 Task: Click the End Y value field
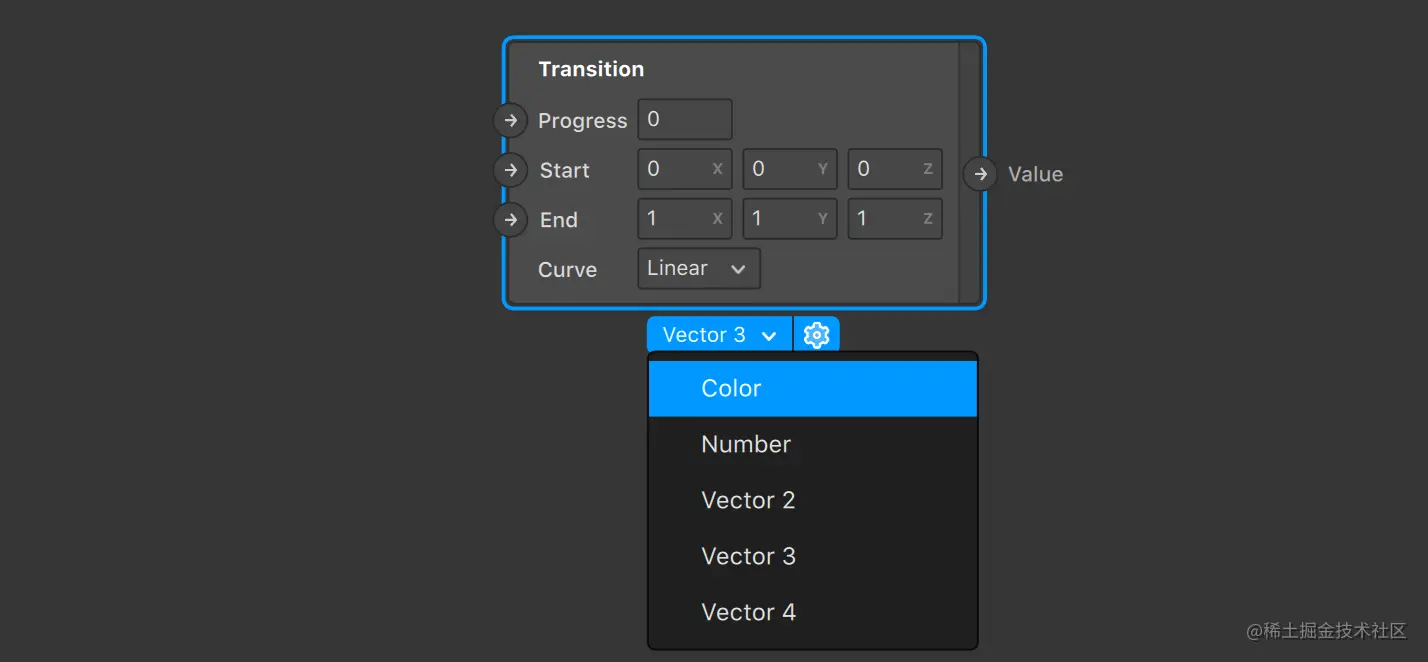click(x=790, y=218)
